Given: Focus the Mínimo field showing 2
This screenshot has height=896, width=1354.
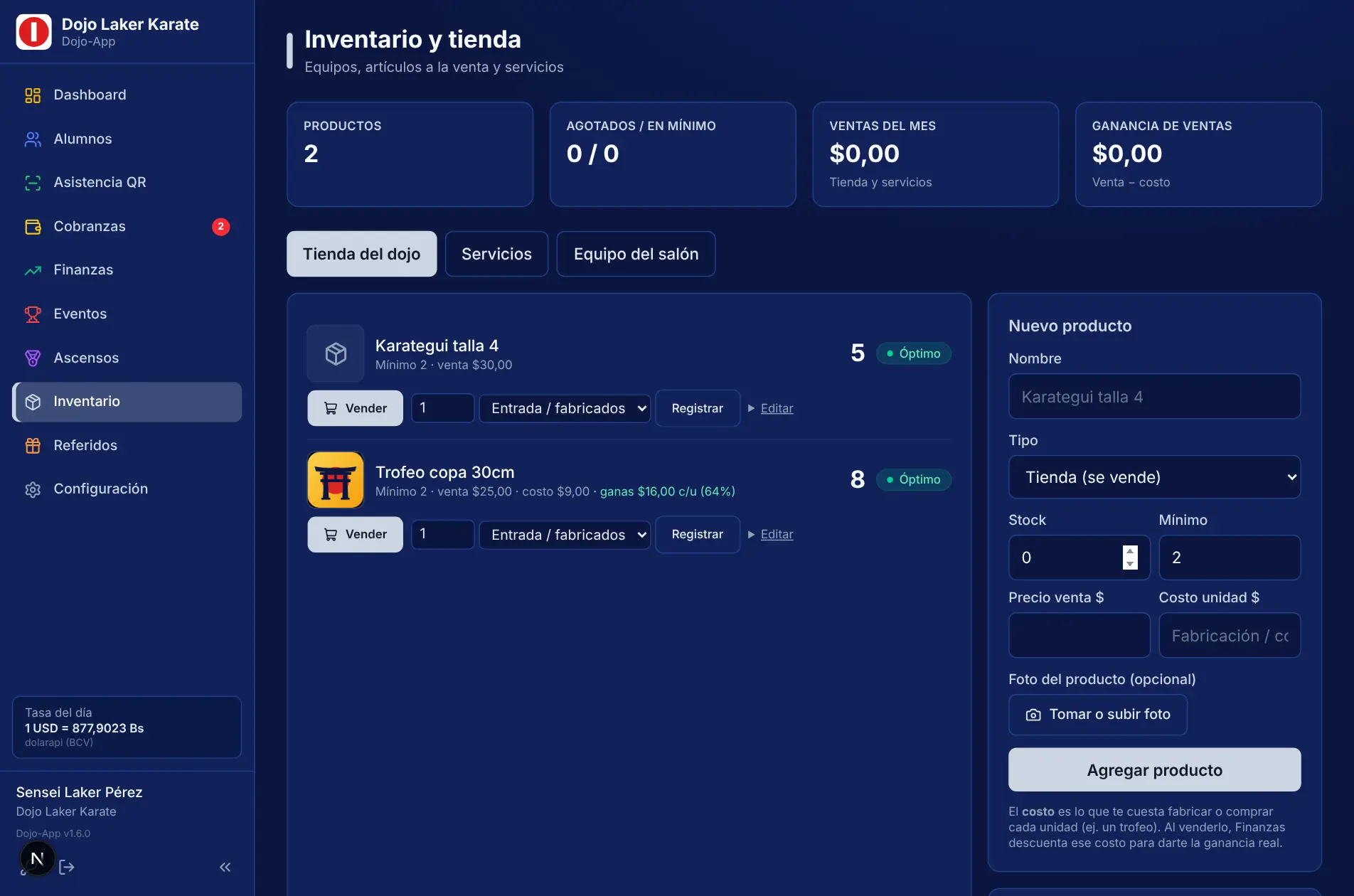Looking at the screenshot, I should click(x=1230, y=558).
